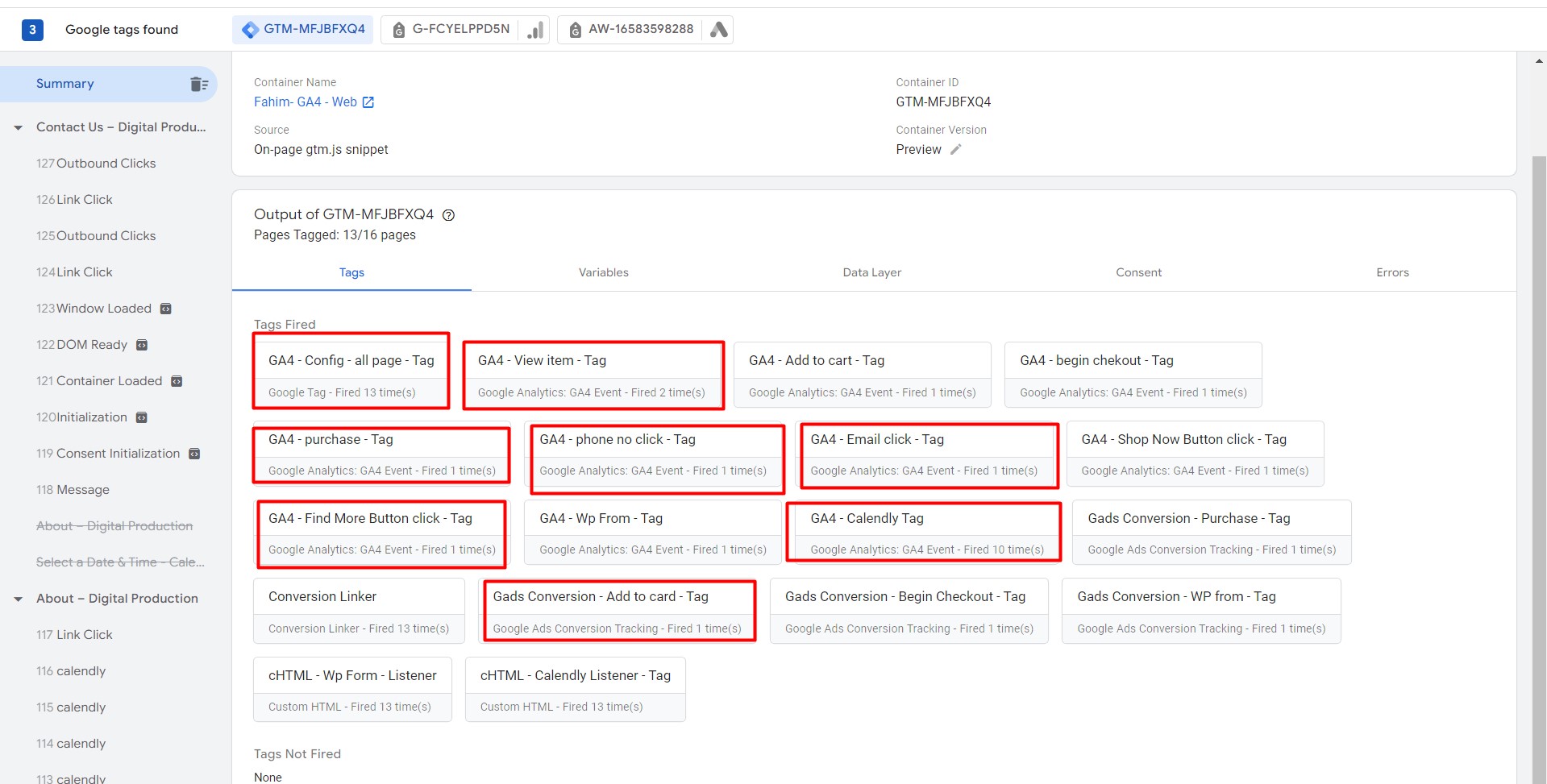
Task: Open the Gads Conversion - Add to card card
Action: pyautogui.click(x=618, y=612)
